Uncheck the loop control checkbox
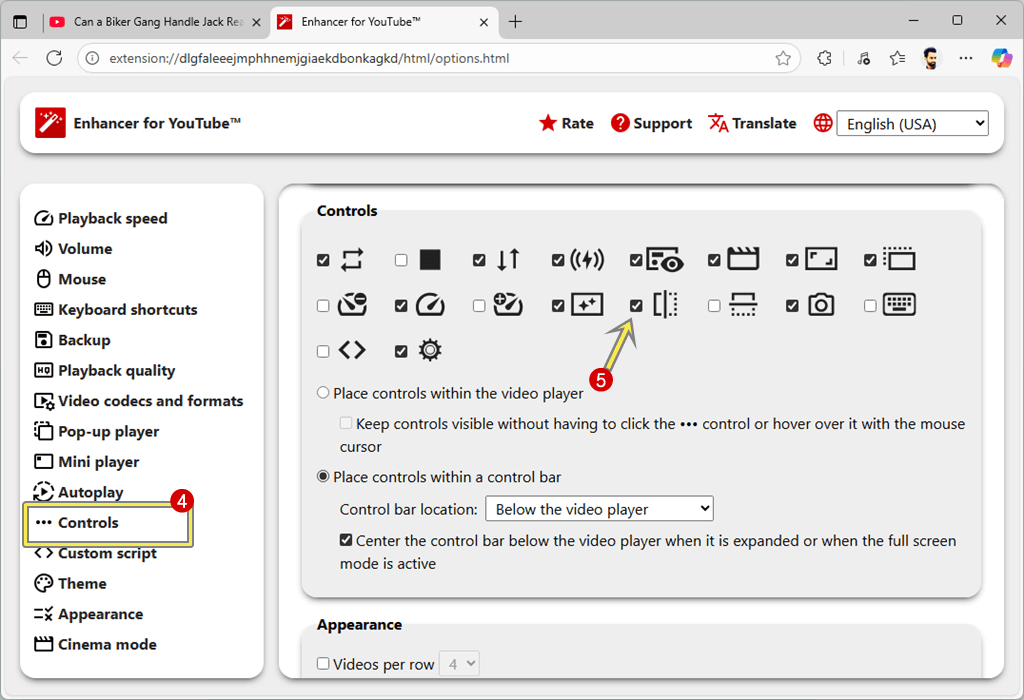 point(323,260)
